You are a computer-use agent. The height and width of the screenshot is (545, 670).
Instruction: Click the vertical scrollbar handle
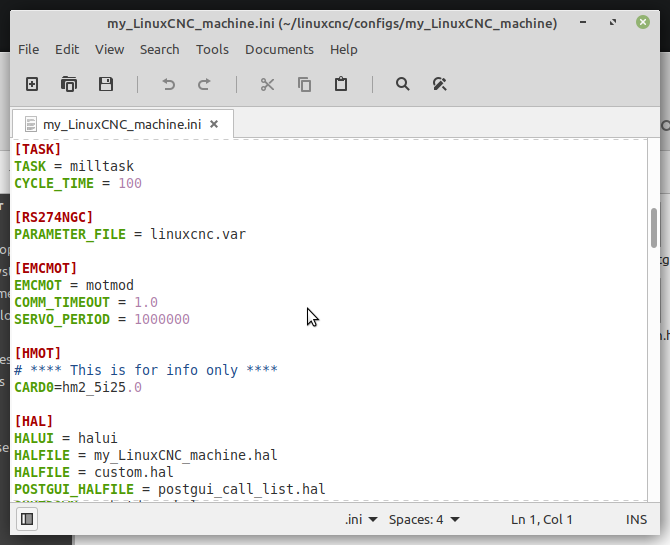pos(654,227)
